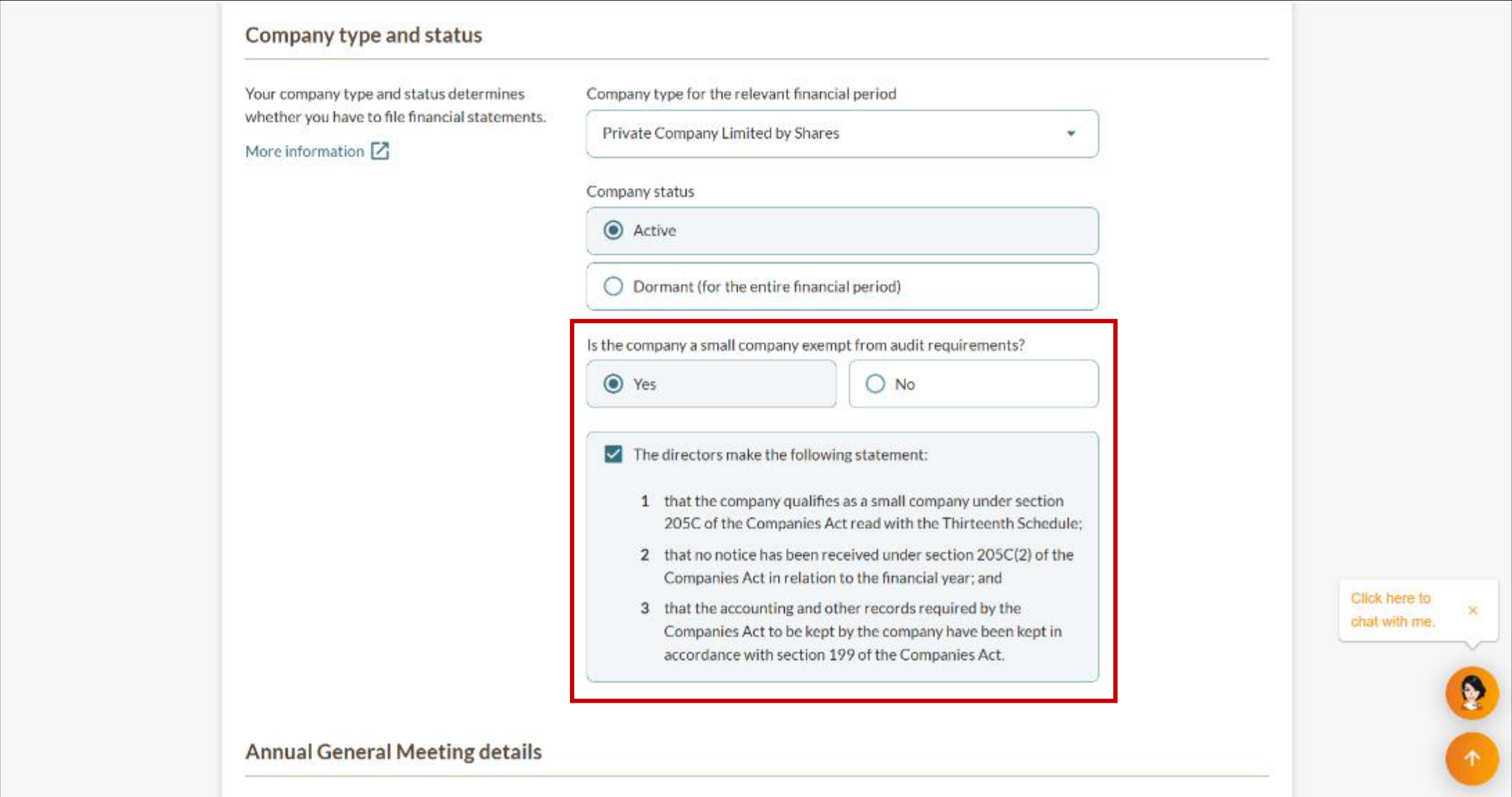Expand the Company type dropdown
Image resolution: width=1512 pixels, height=797 pixels.
(842, 133)
